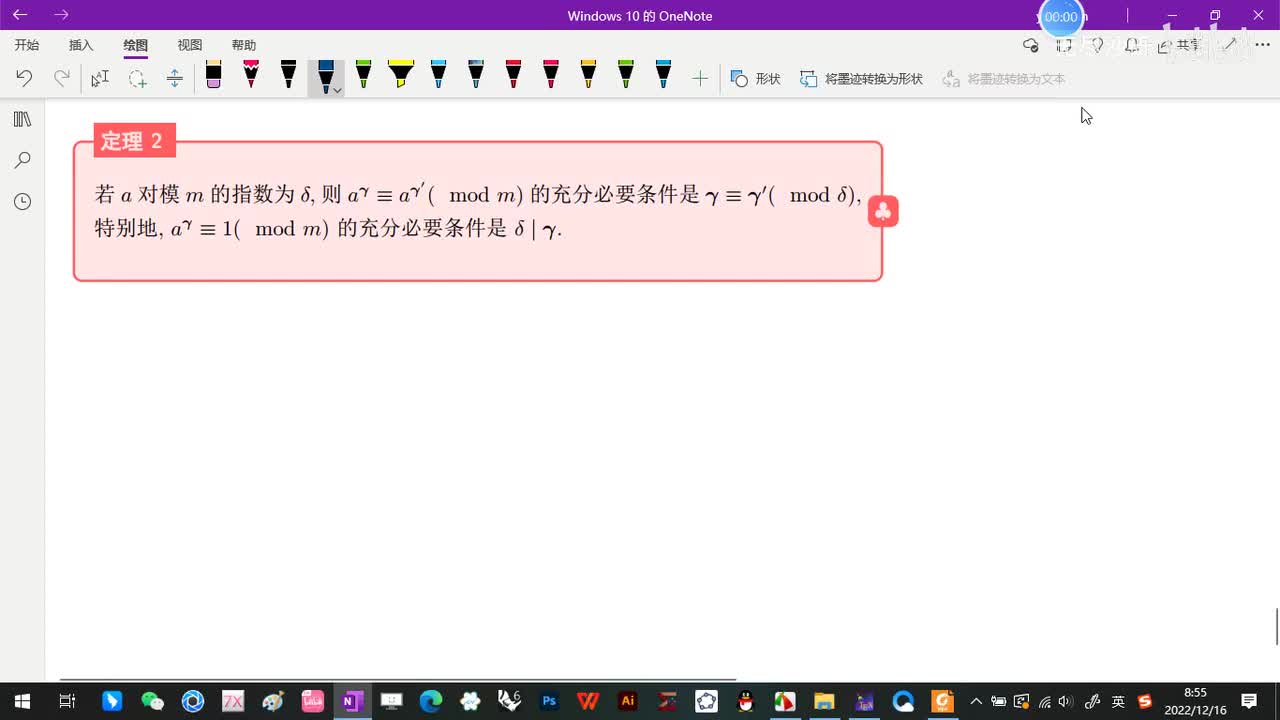Open the 开始 tab
This screenshot has height=720, width=1280.
pos(27,45)
